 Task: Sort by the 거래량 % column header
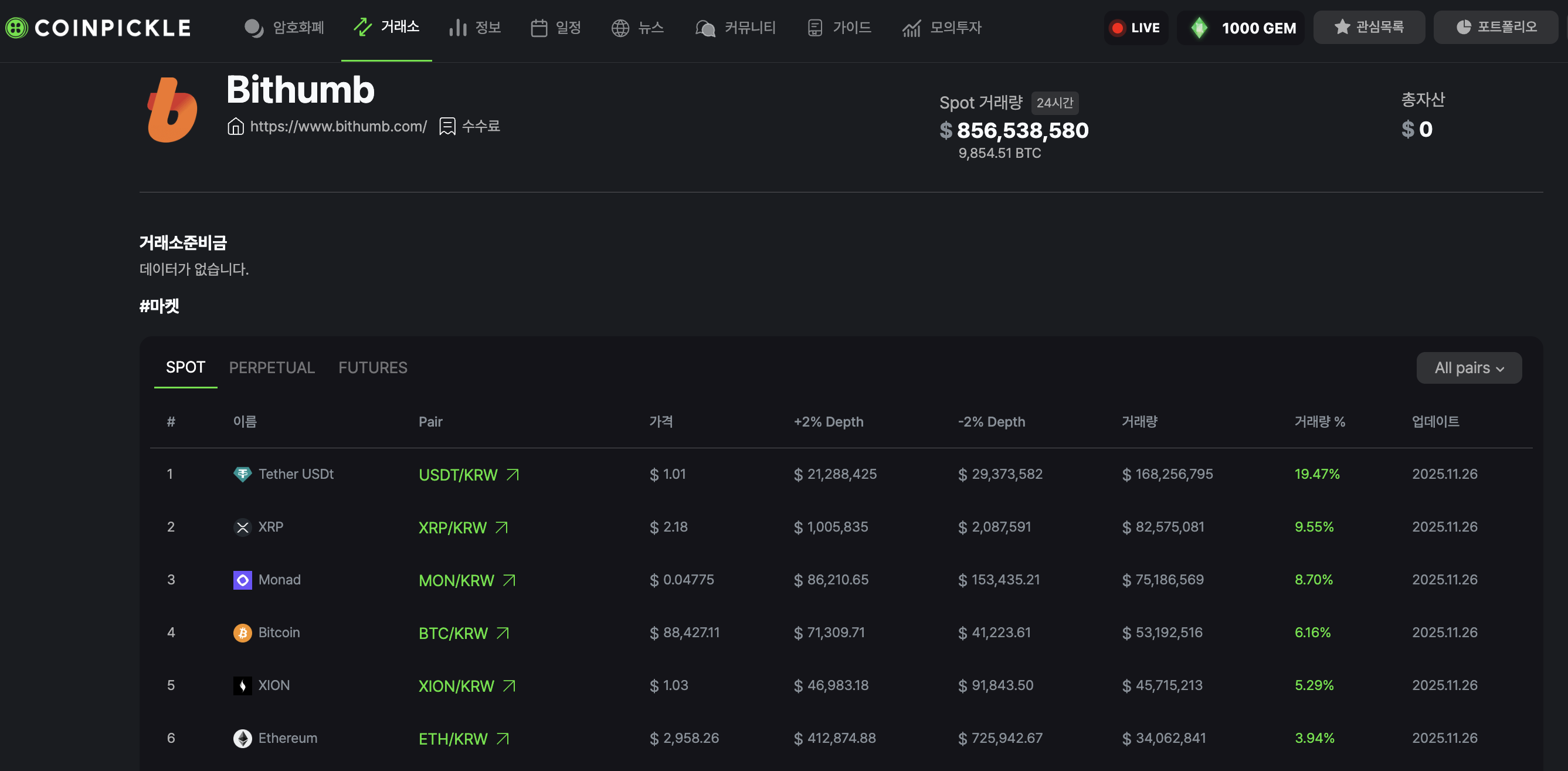click(1319, 421)
